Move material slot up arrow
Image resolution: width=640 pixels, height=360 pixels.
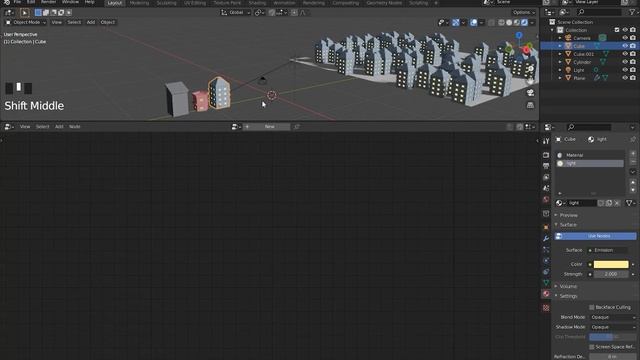[x=633, y=182]
